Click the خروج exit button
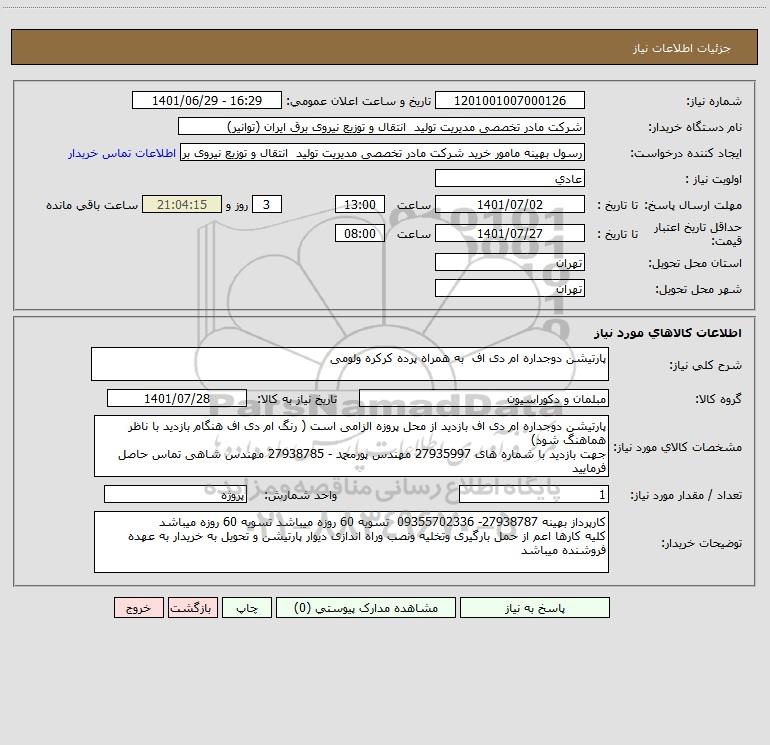The width and height of the screenshot is (770, 745). click(138, 608)
